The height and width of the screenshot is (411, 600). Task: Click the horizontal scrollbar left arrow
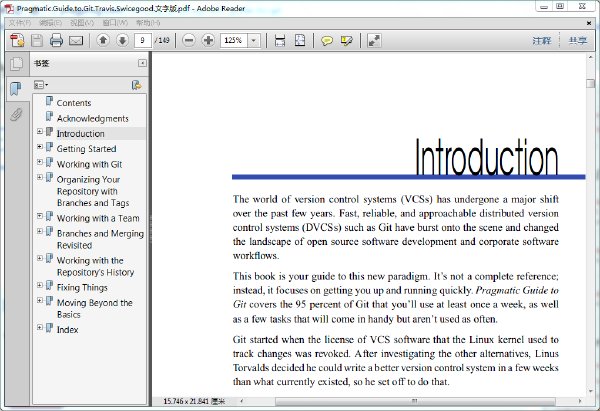241,401
